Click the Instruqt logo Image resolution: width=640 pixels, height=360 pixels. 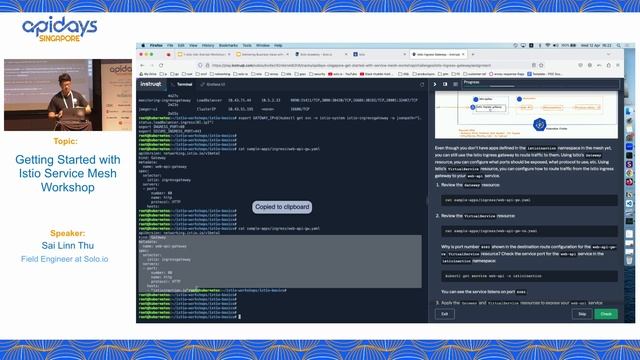coord(151,84)
